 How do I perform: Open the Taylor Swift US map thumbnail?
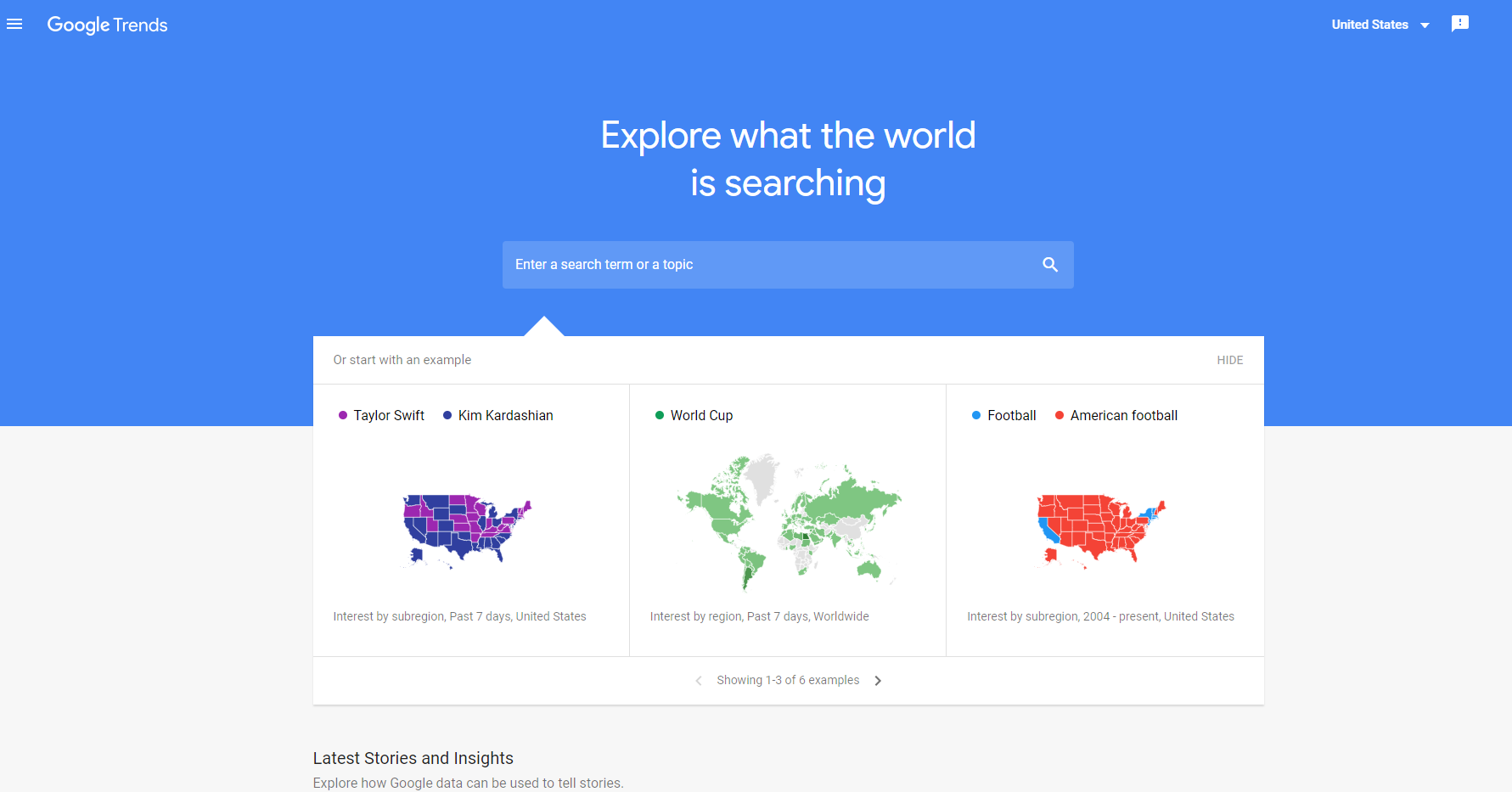coord(467,531)
